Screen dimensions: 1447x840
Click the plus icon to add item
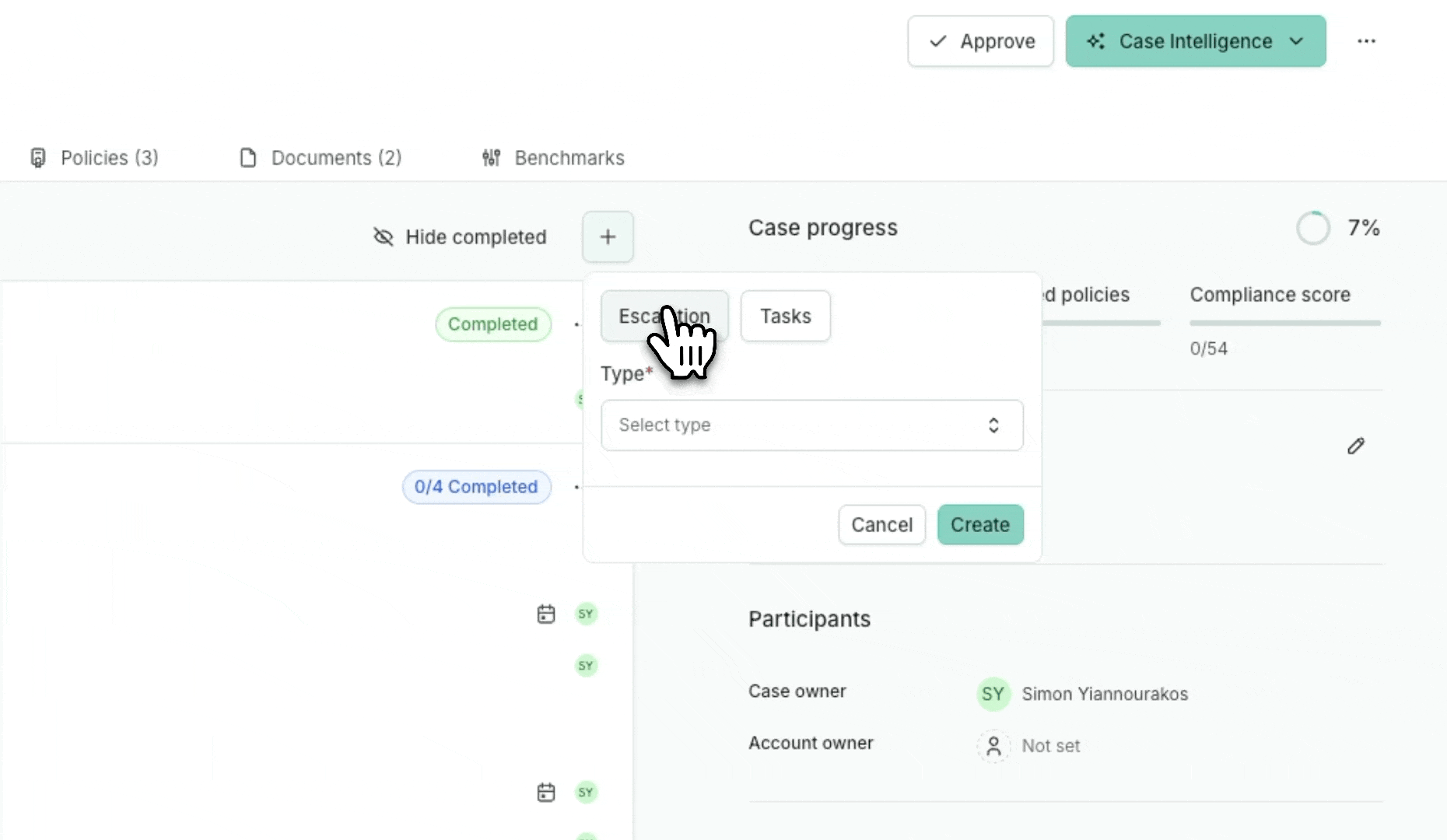(x=608, y=236)
